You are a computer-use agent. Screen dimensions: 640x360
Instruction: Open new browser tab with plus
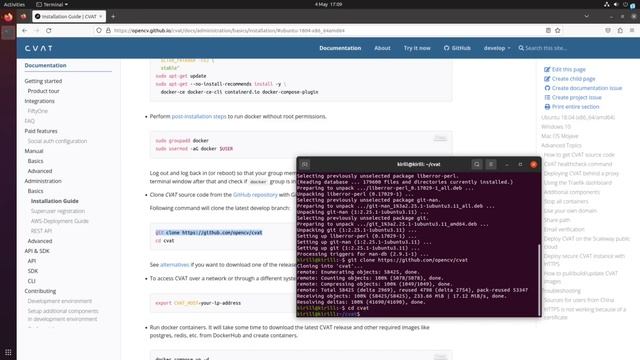(x=113, y=16)
